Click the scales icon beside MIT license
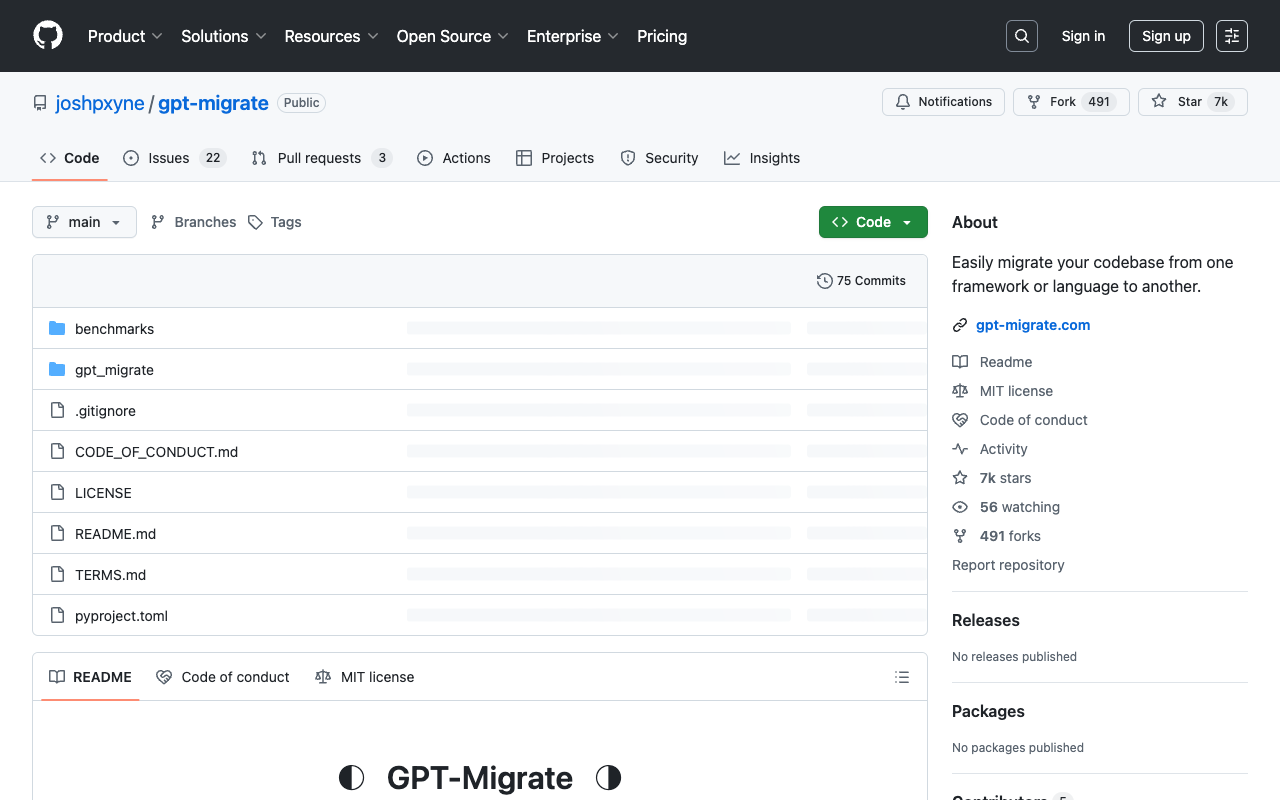This screenshot has height=800, width=1280. [960, 391]
